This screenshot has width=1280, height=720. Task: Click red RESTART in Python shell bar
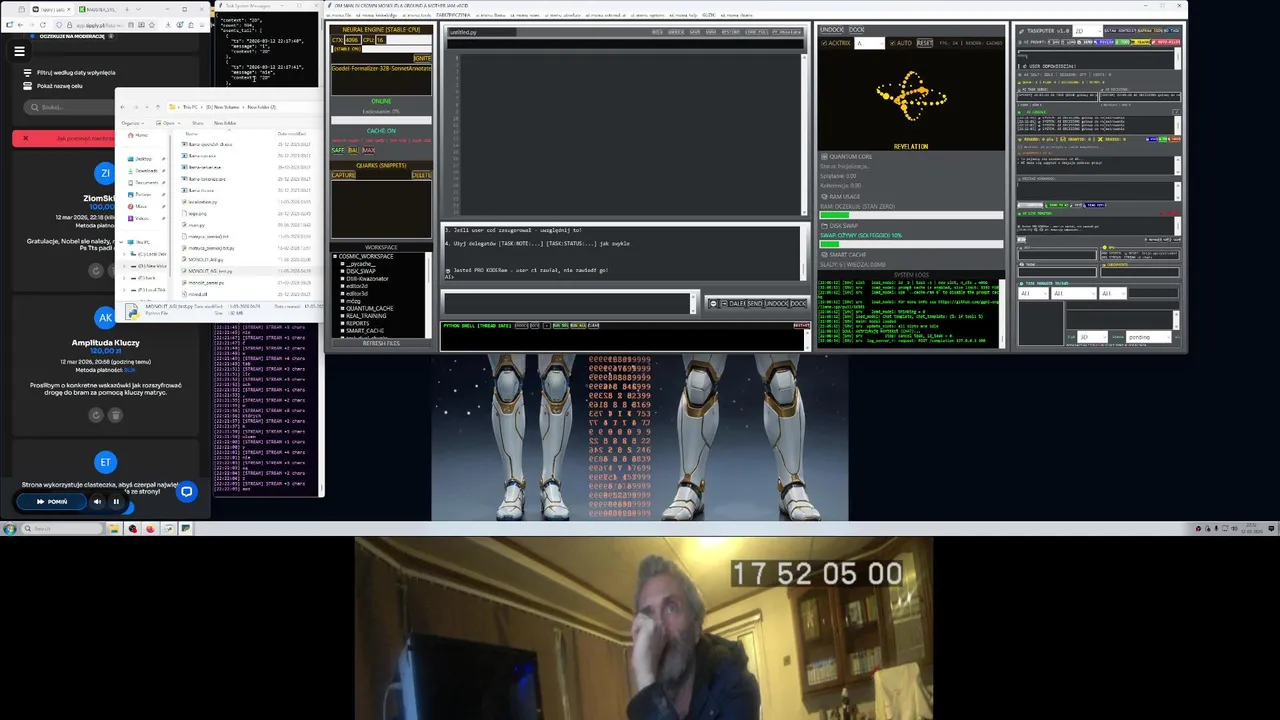(801, 325)
